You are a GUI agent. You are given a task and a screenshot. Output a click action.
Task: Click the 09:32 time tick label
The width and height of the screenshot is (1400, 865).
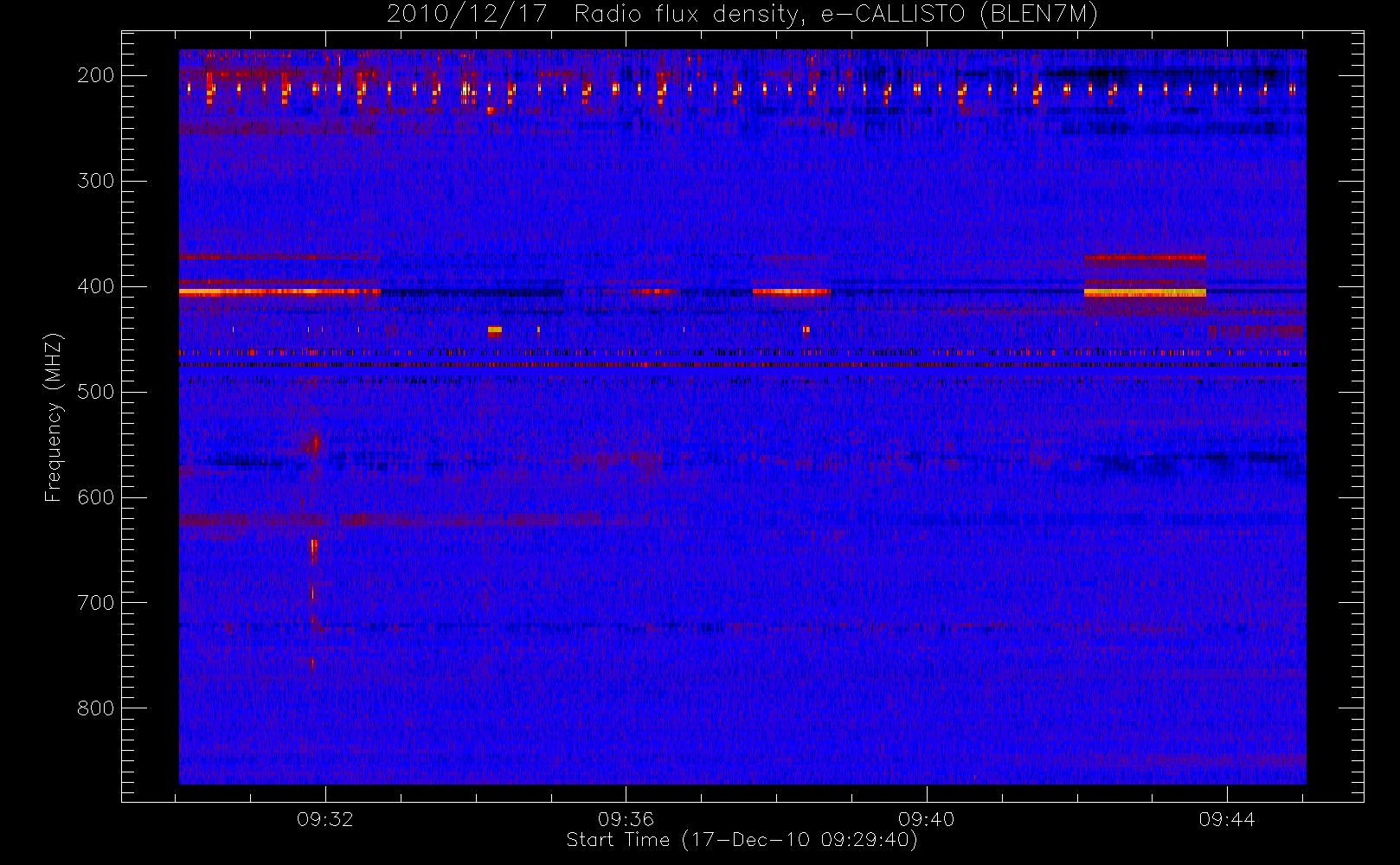pos(325,819)
